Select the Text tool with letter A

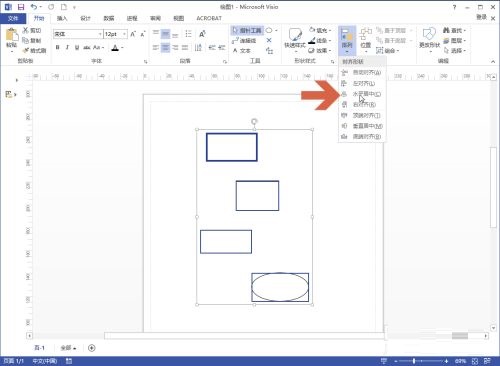242,50
